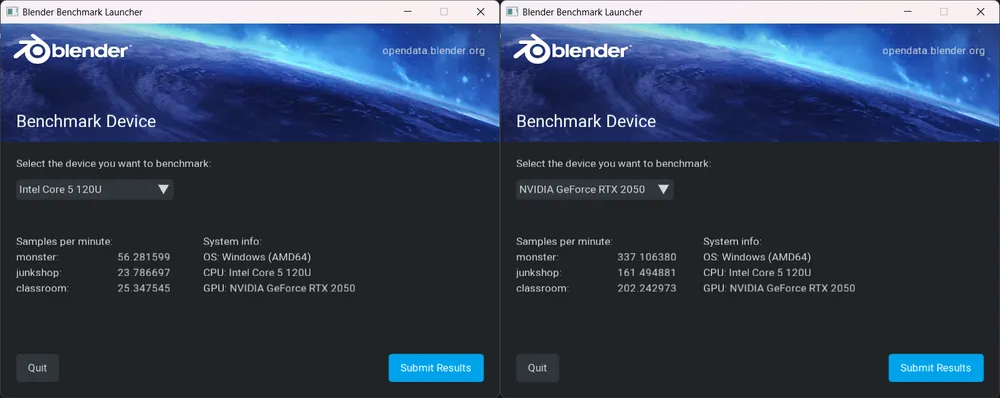Minimize the left Blender Benchmark Launcher window
The image size is (1000, 398).
[407, 11]
